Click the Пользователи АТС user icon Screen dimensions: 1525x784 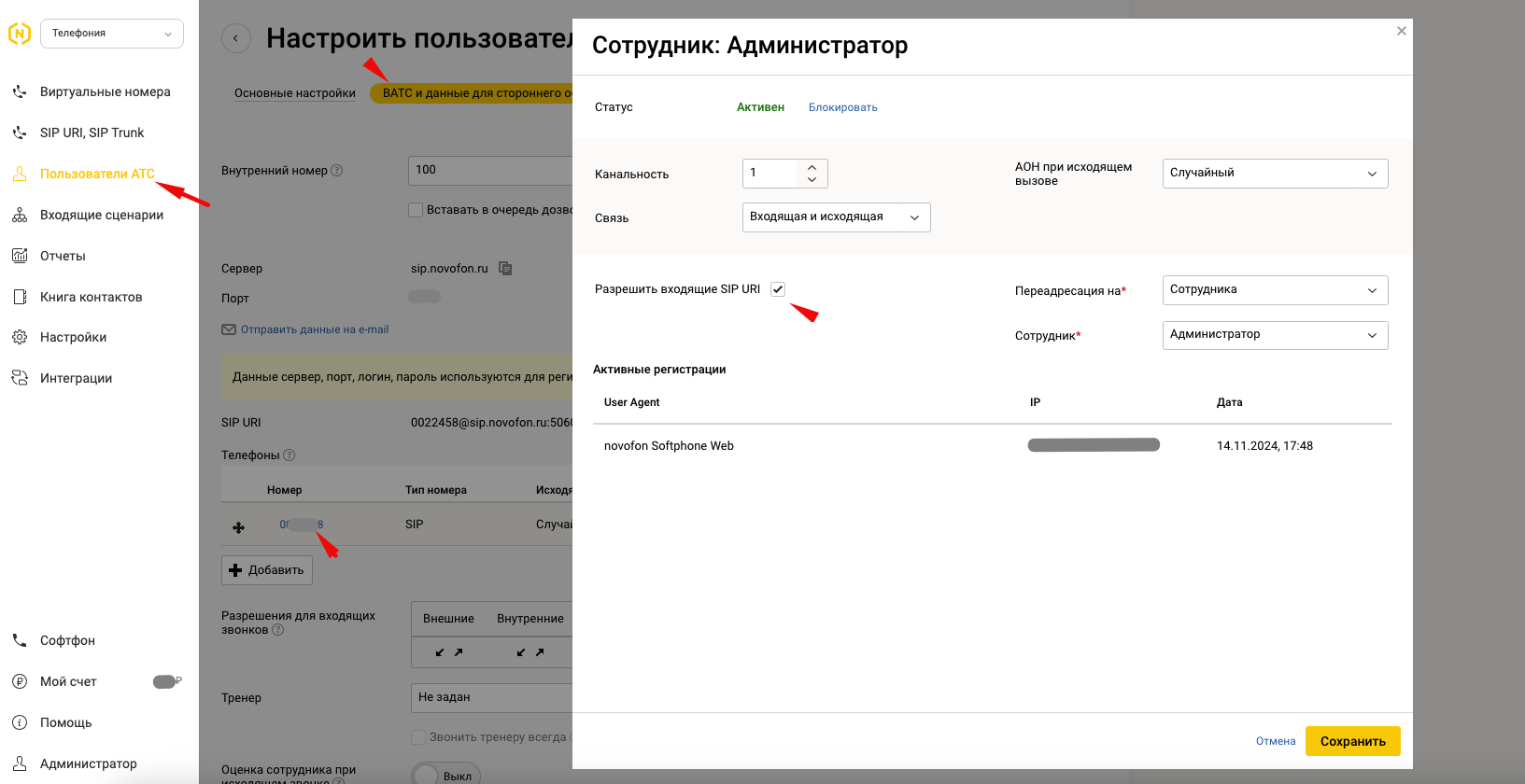click(x=20, y=174)
